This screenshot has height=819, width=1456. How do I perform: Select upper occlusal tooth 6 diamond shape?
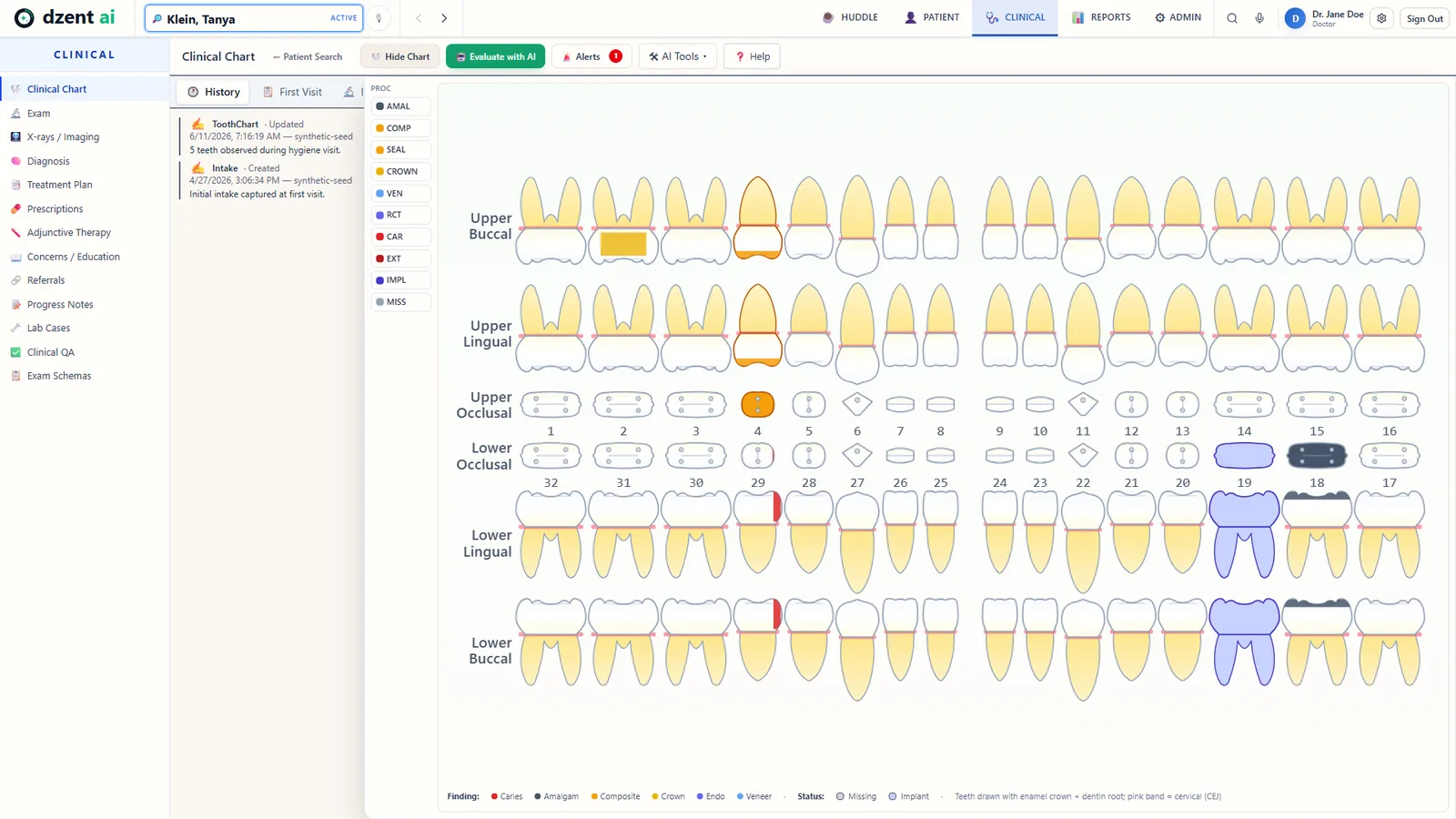(857, 403)
